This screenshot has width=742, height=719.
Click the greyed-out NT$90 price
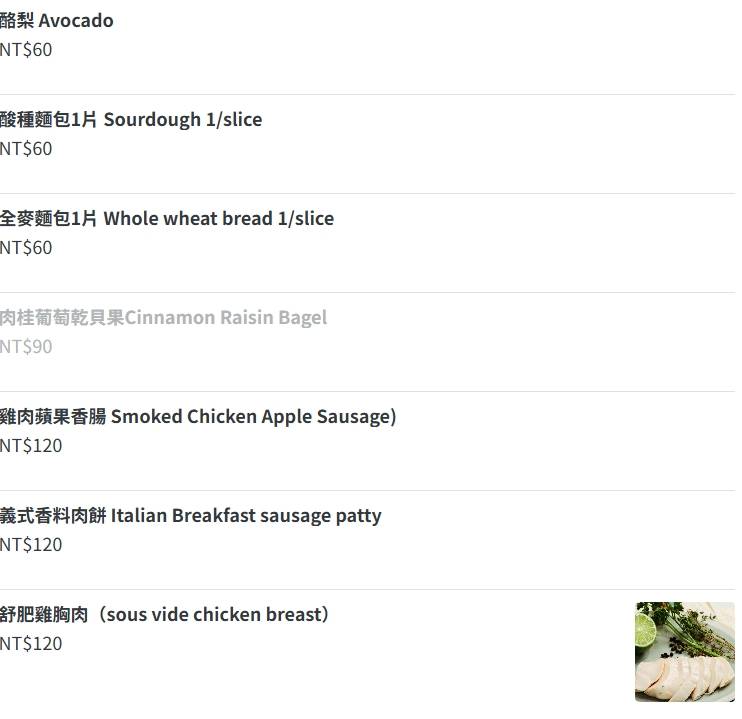(x=26, y=347)
